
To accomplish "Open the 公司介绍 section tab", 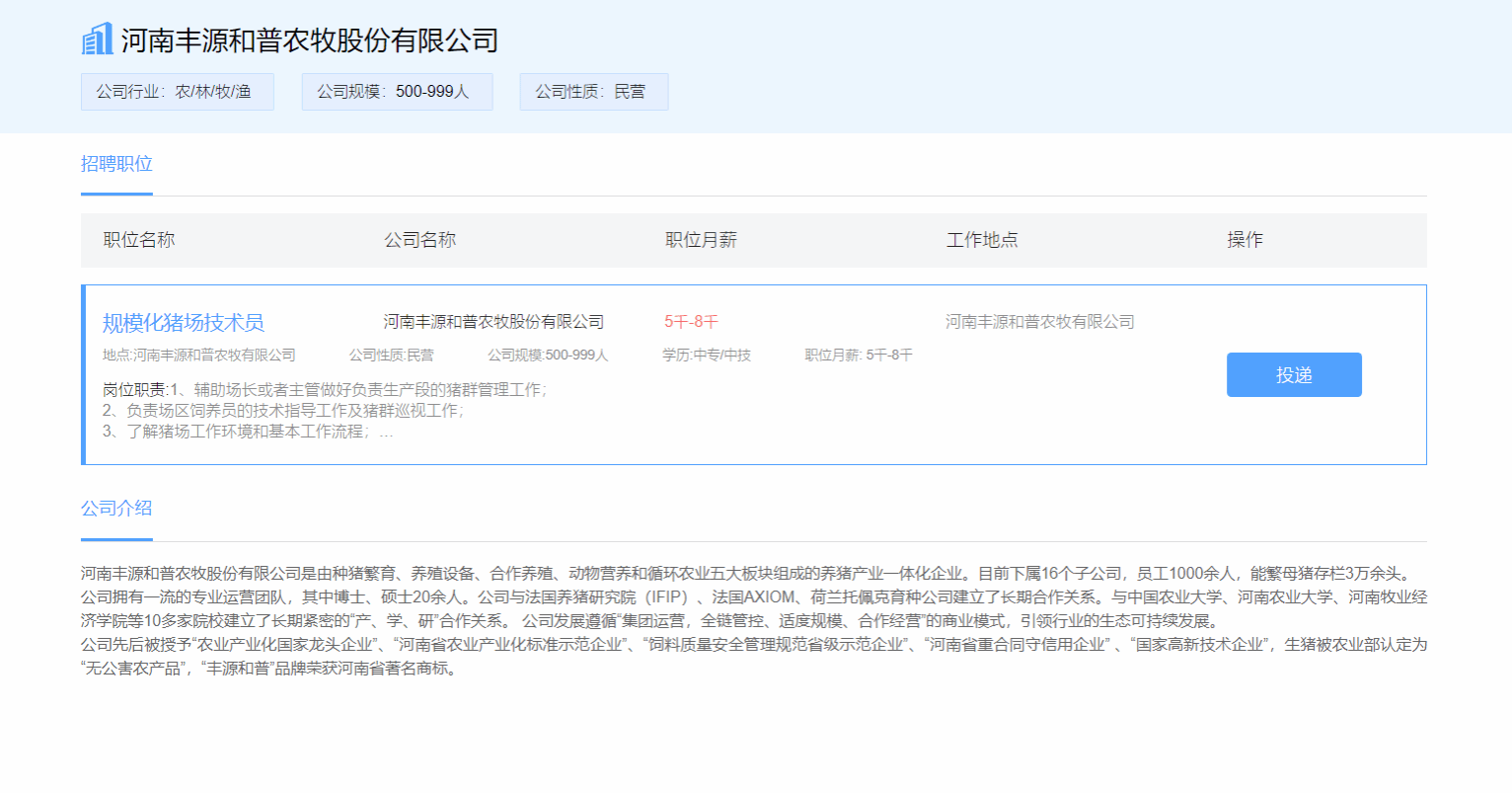I will [x=116, y=509].
